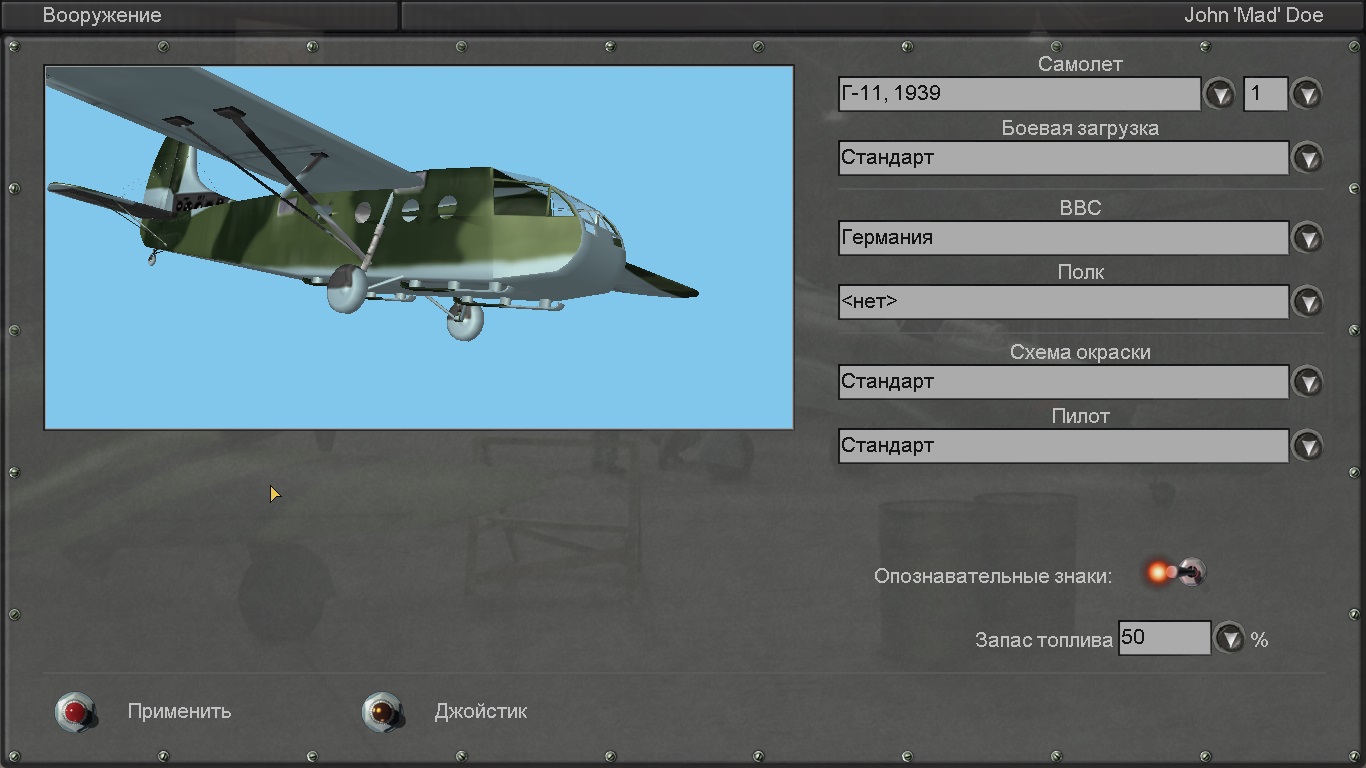The width and height of the screenshot is (1366, 768).
Task: Click the aircraft number field showing 1
Action: 1265,94
